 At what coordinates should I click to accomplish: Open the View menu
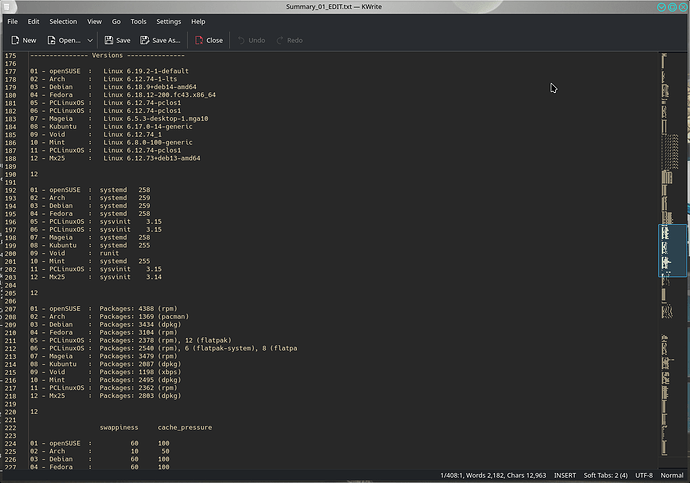94,22
